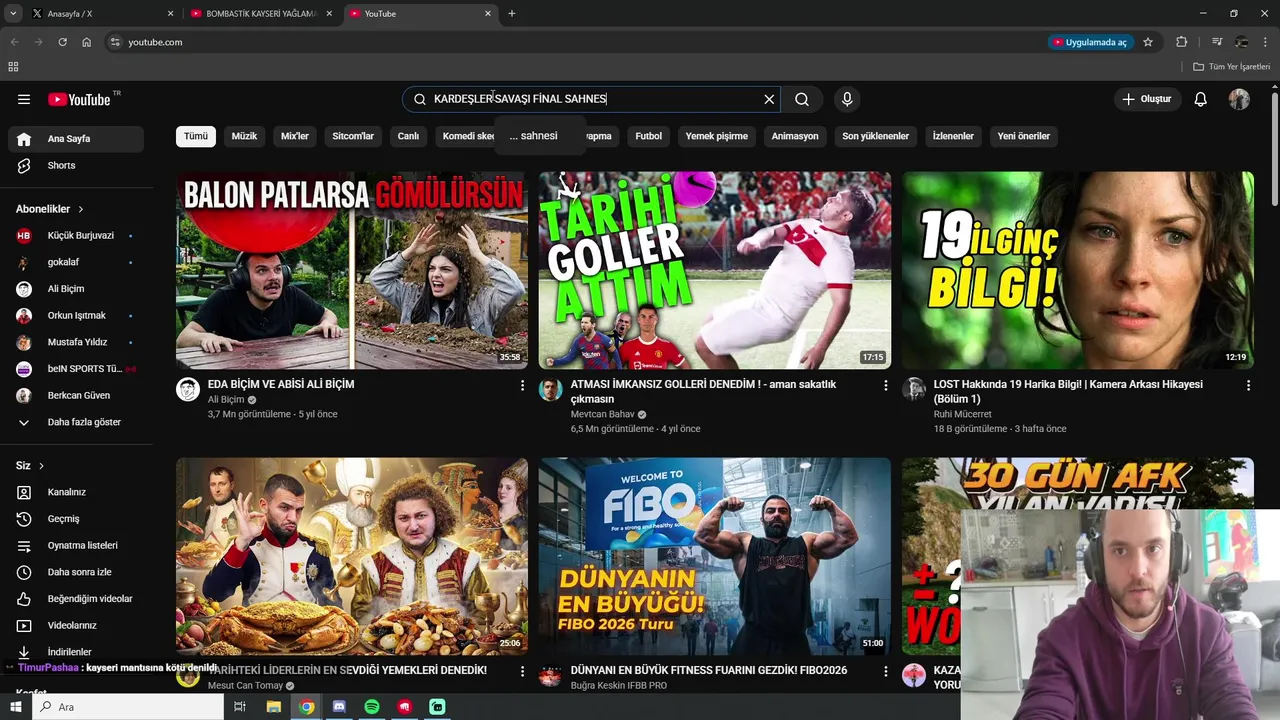
Task: Open account avatar menu on YouTube
Action: (1239, 99)
